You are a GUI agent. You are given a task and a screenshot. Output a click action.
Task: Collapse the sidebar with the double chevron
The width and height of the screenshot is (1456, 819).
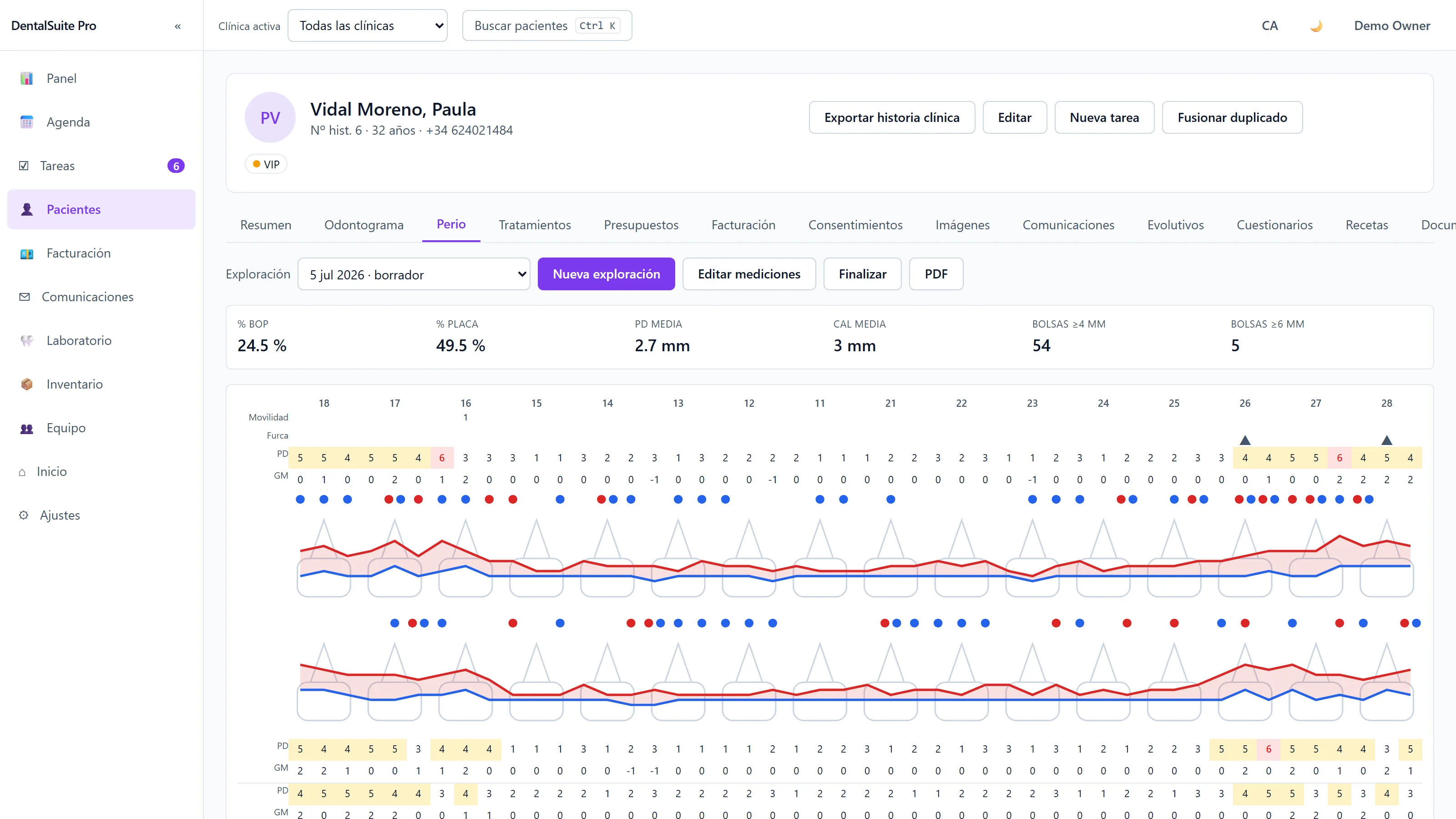177,26
